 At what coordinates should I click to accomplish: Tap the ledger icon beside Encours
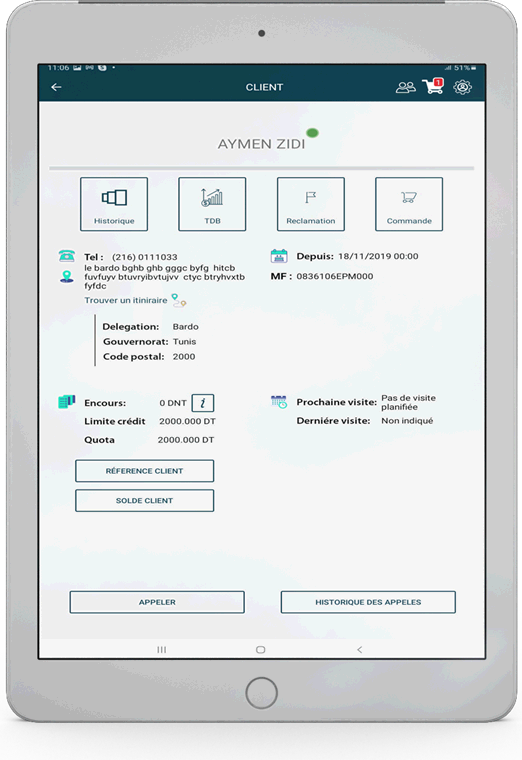[66, 402]
